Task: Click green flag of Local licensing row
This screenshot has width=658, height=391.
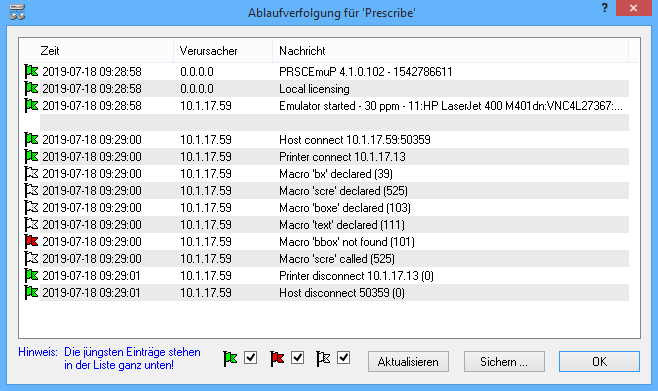Action: click(x=31, y=89)
